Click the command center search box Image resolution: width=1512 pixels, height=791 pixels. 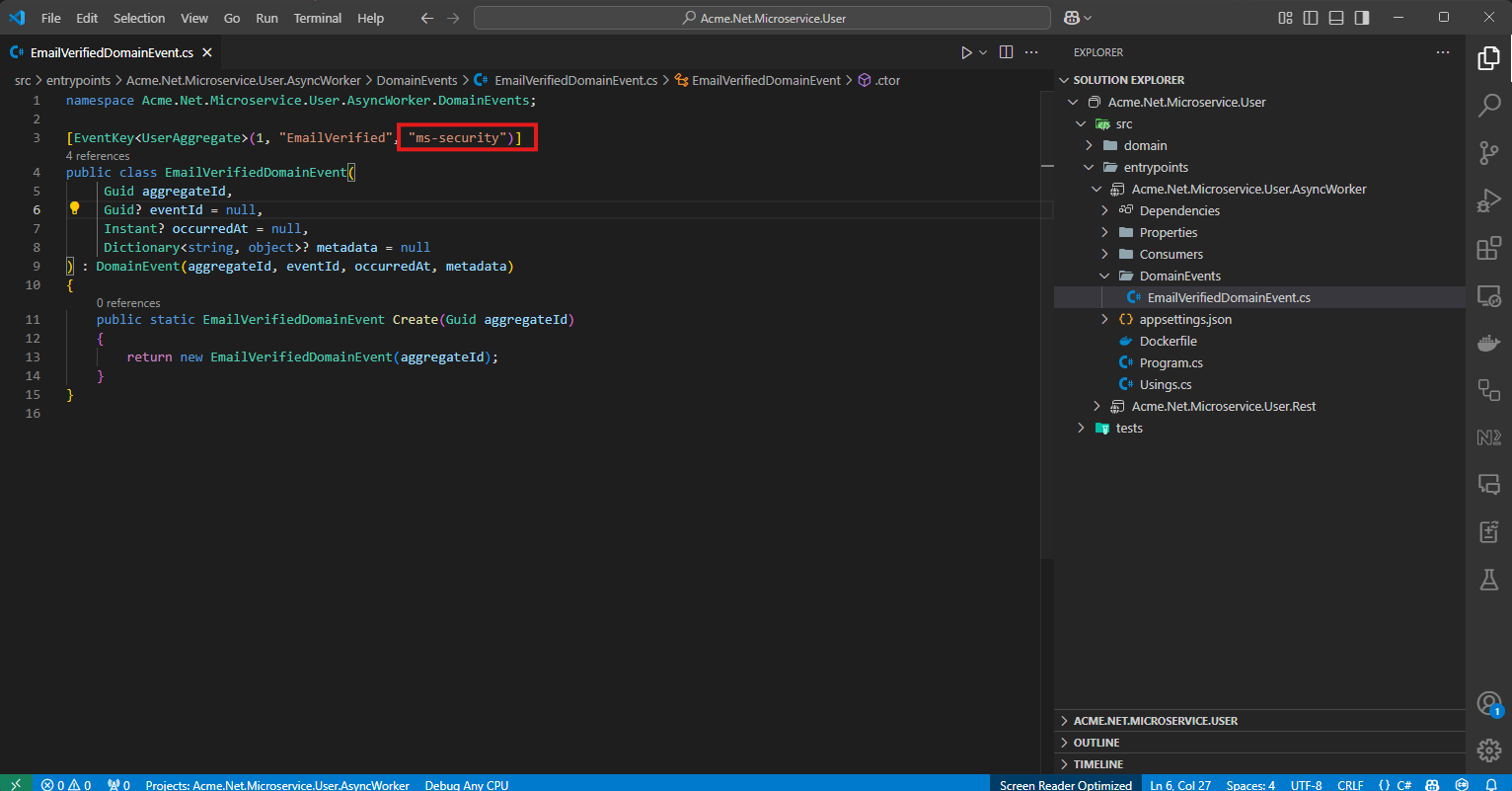pos(762,18)
